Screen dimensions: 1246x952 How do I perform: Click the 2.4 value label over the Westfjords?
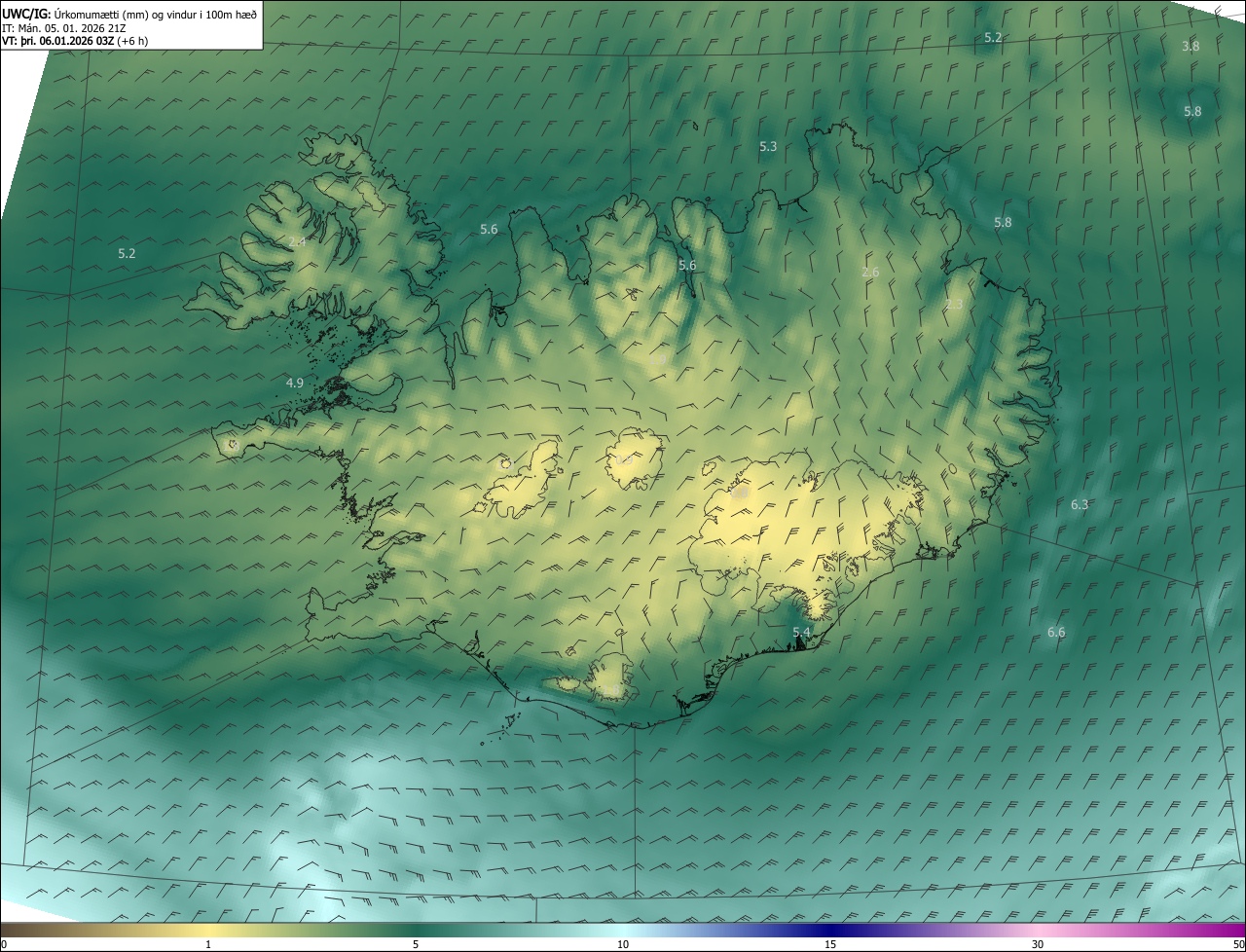click(x=298, y=241)
